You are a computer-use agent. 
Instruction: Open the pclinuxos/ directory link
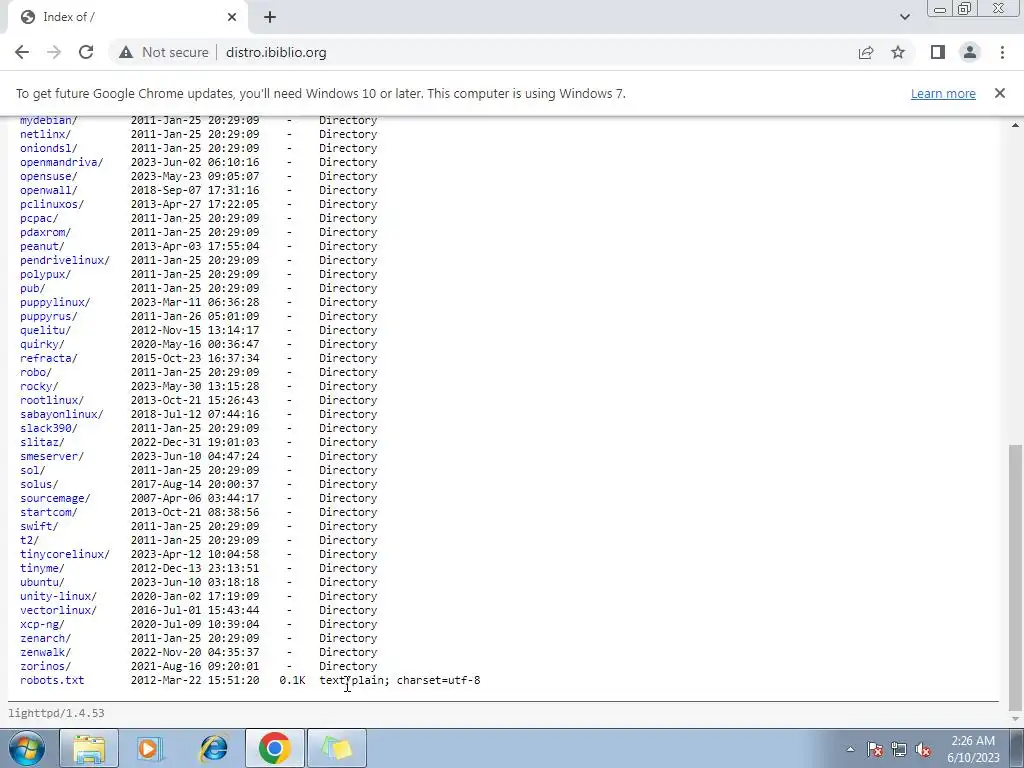[52, 204]
